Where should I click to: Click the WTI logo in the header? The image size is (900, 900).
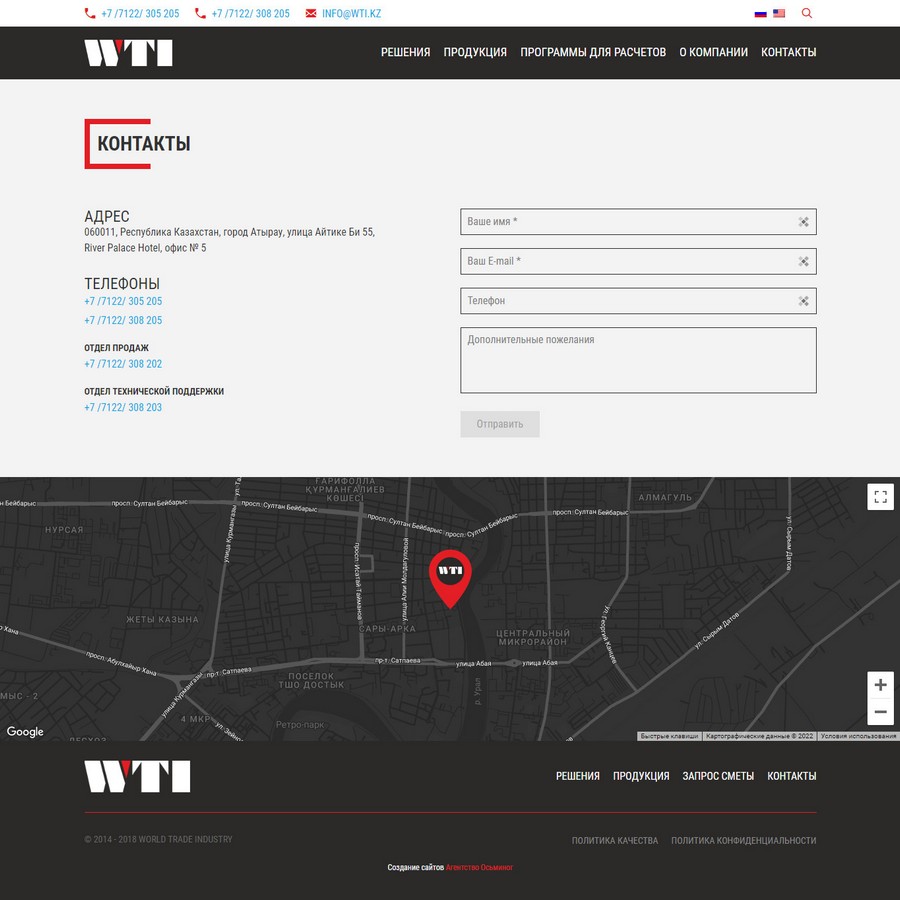[128, 53]
